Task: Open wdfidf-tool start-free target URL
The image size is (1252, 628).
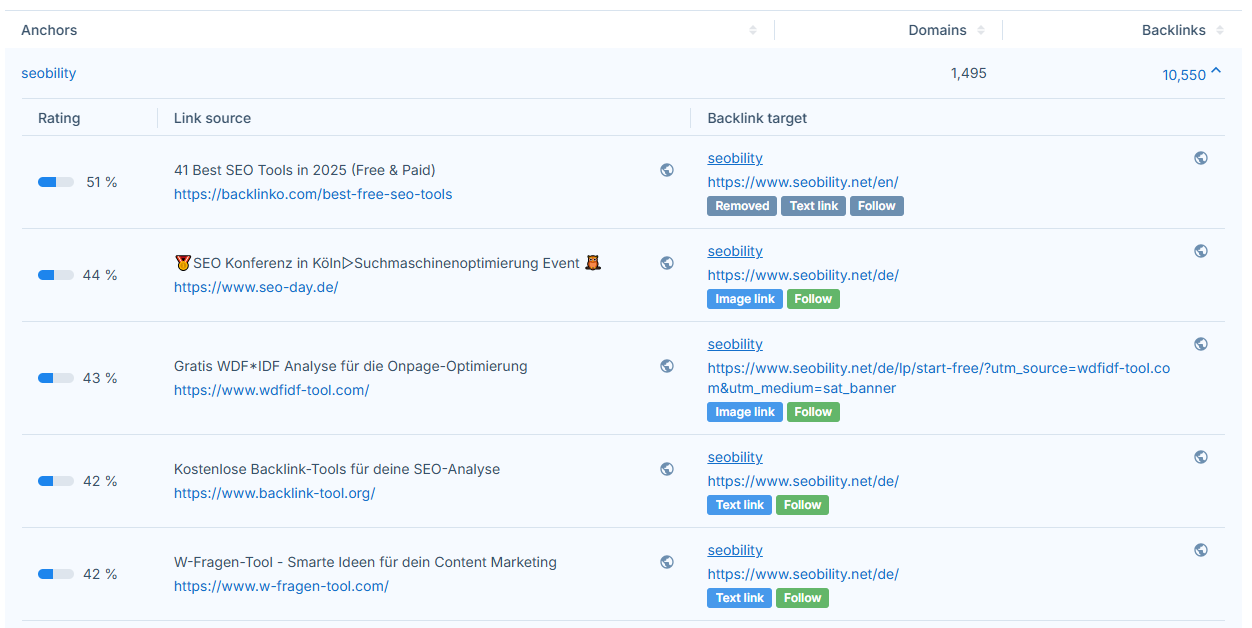Action: click(938, 378)
